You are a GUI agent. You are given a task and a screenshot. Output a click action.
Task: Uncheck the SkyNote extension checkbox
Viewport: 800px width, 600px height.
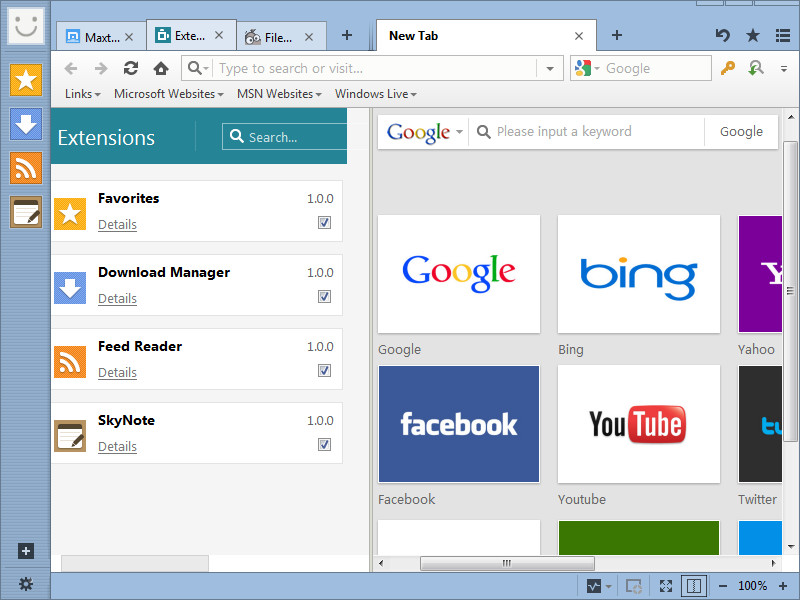[324, 445]
